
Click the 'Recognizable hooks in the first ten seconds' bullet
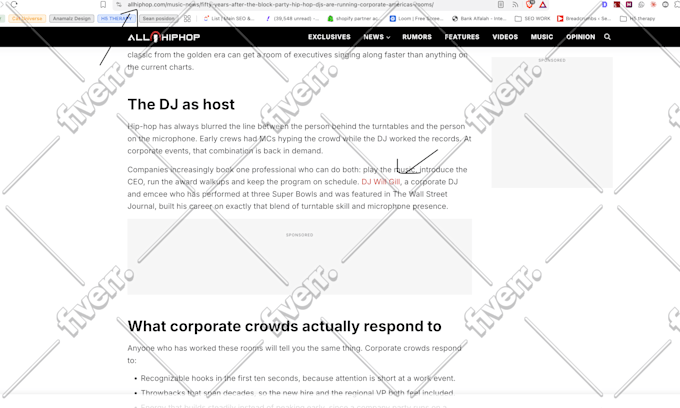pyautogui.click(x=298, y=378)
